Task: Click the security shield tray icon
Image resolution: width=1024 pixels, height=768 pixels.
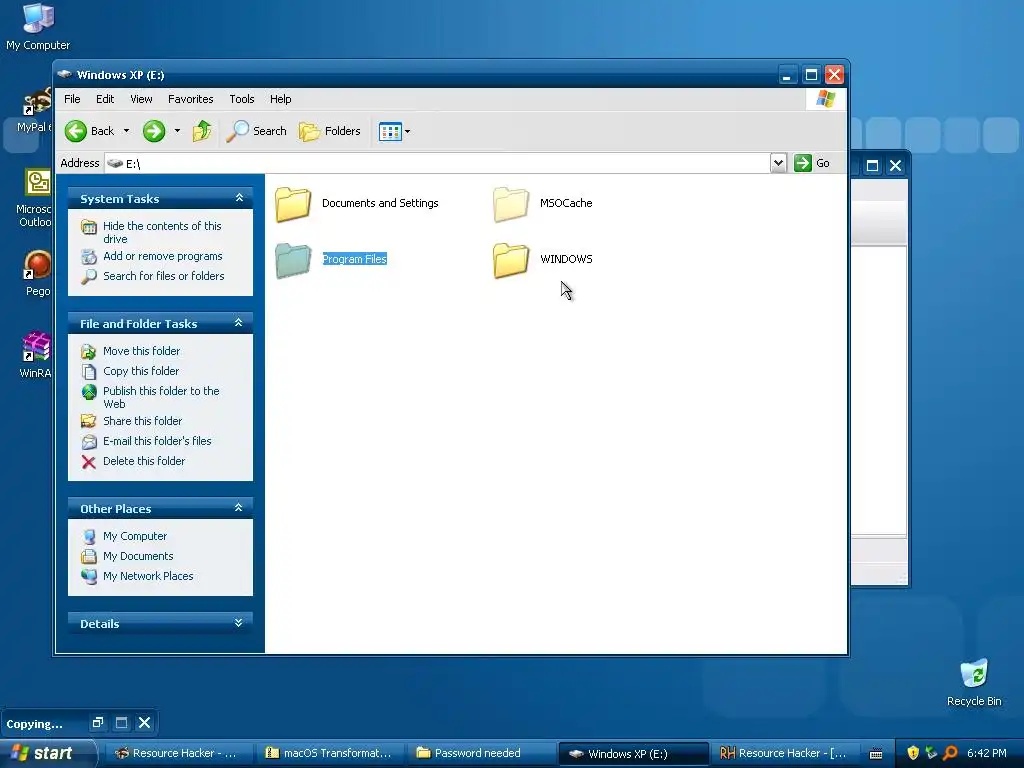Action: tap(912, 753)
